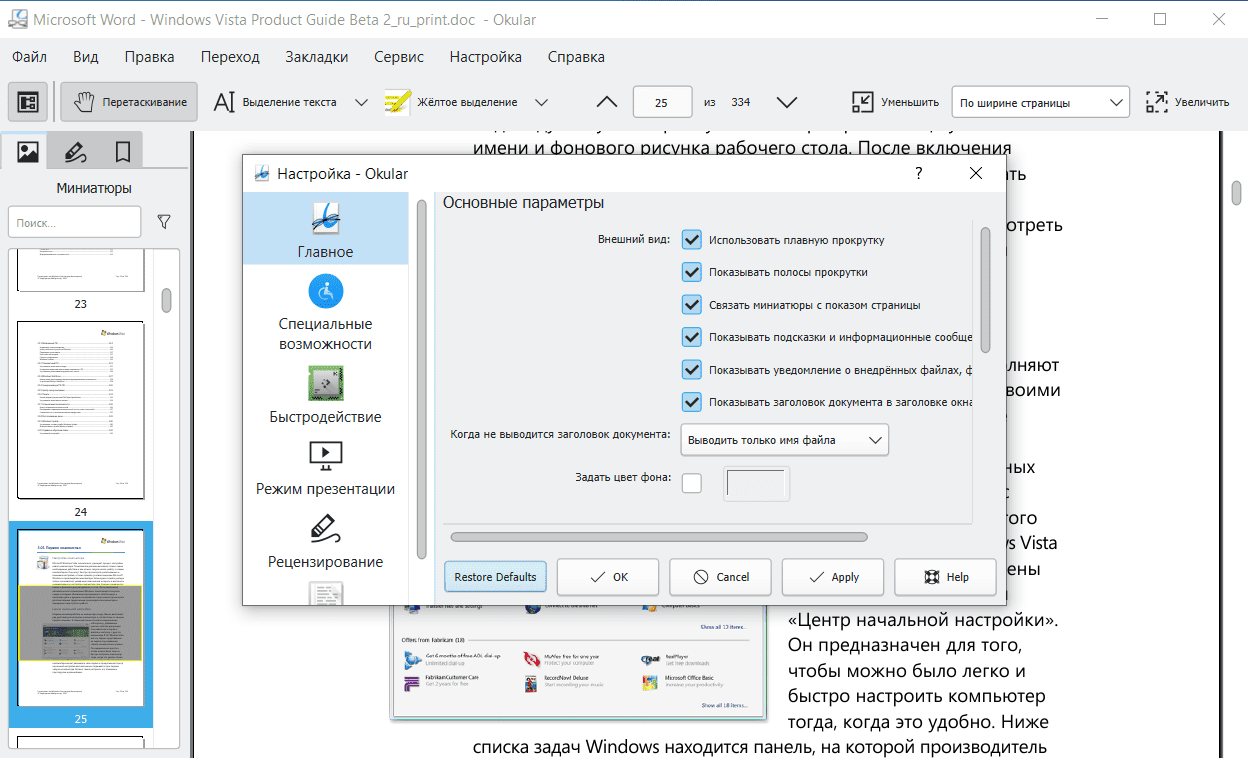Open Режим презентации settings category
The width and height of the screenshot is (1248, 758).
point(325,467)
